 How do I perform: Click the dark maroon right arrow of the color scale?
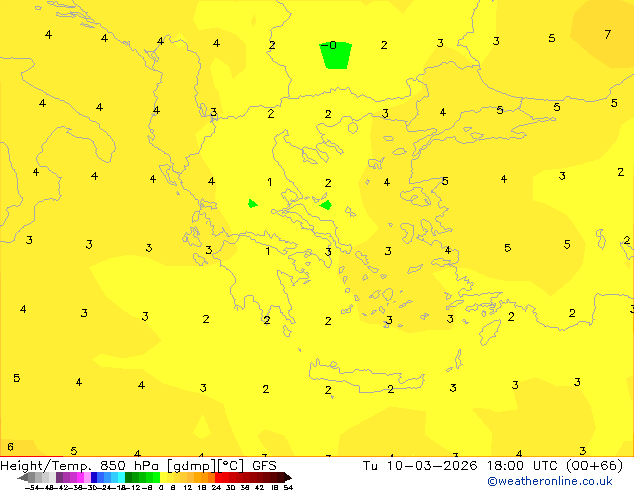coord(288,478)
